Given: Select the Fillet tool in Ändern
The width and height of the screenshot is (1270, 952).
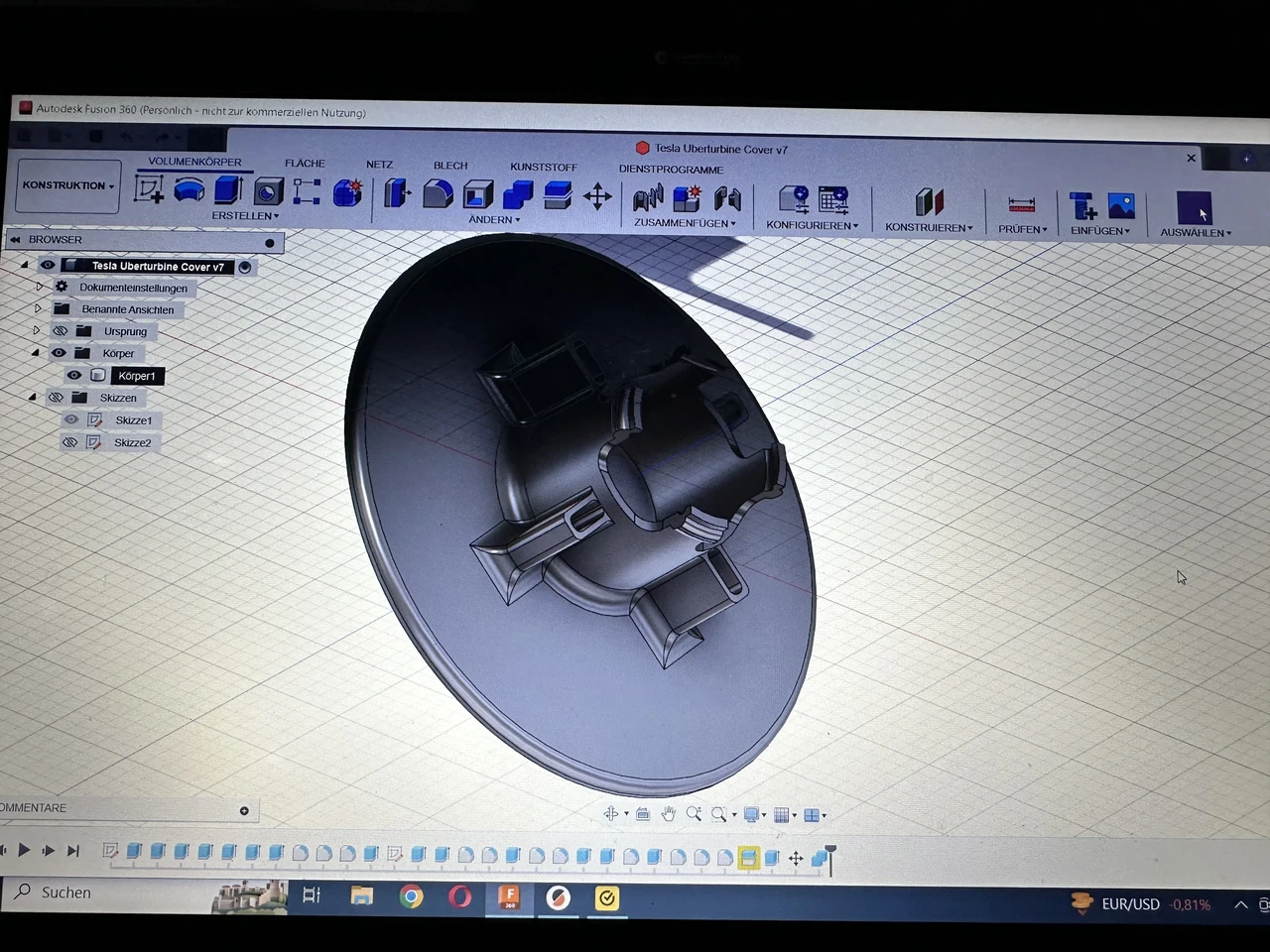Looking at the screenshot, I should 438,194.
